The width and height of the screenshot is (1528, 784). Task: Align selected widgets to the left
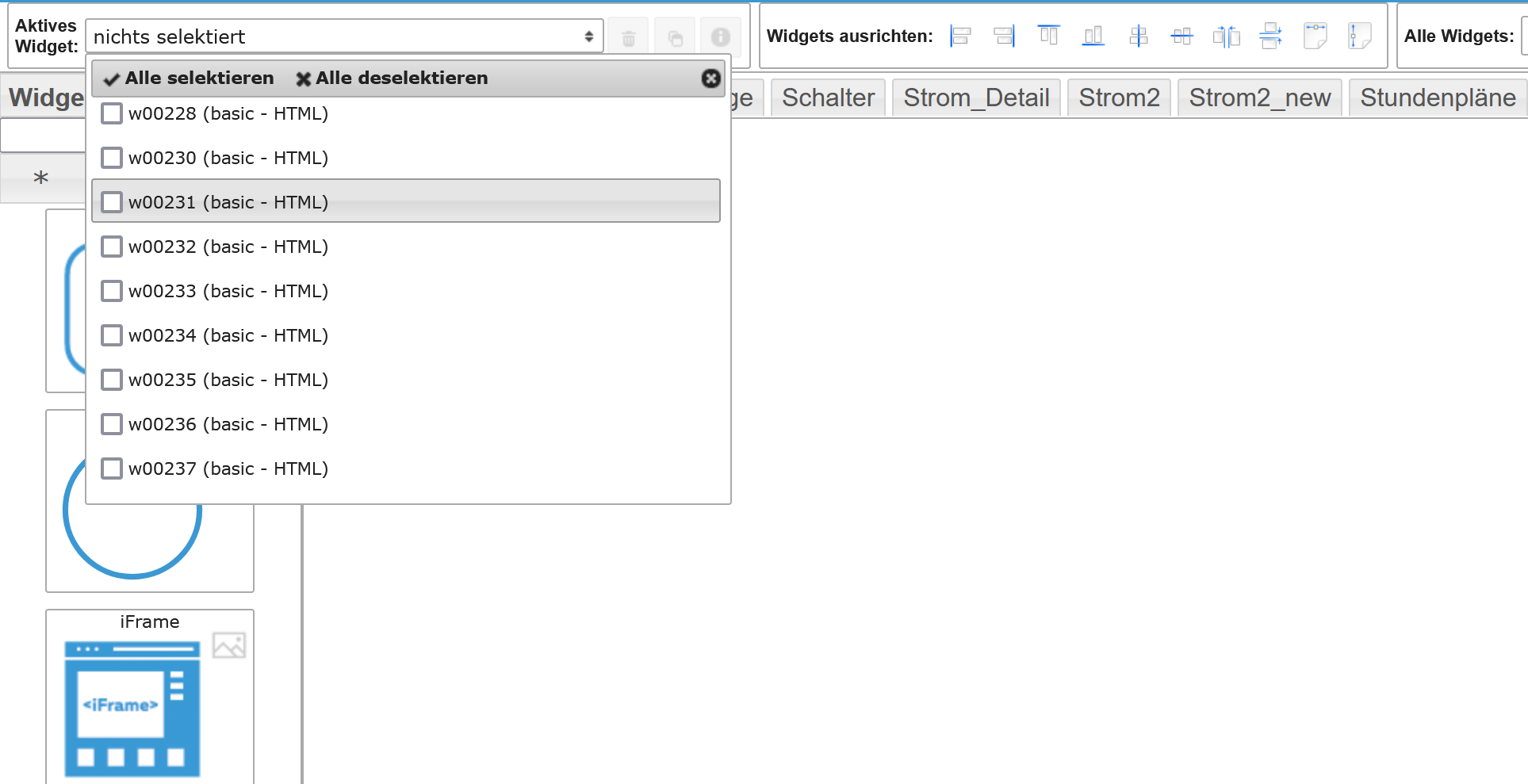click(x=960, y=36)
